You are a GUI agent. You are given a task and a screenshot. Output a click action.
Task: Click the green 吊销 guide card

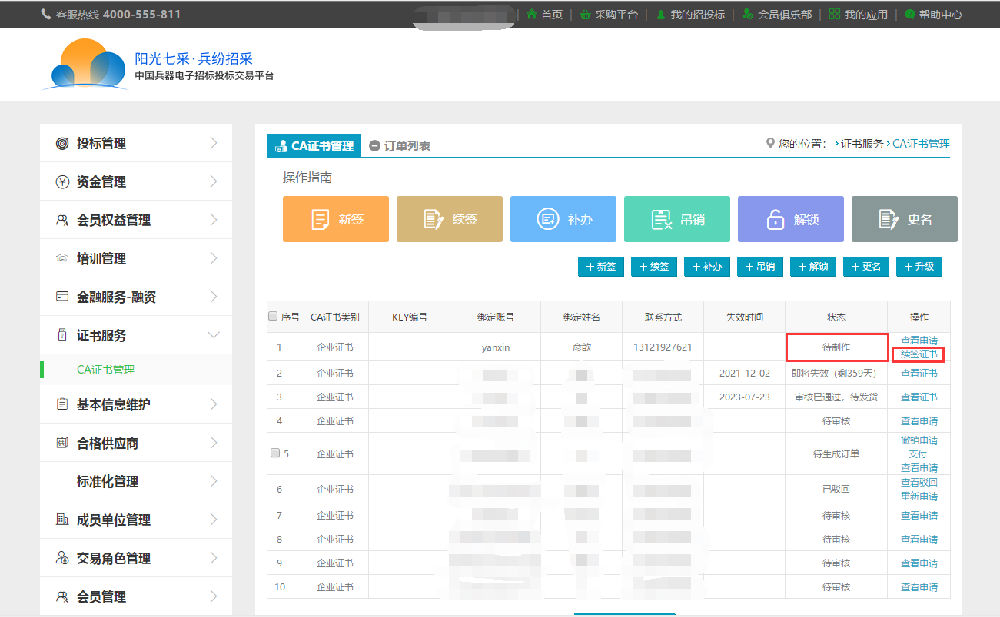tap(677, 219)
